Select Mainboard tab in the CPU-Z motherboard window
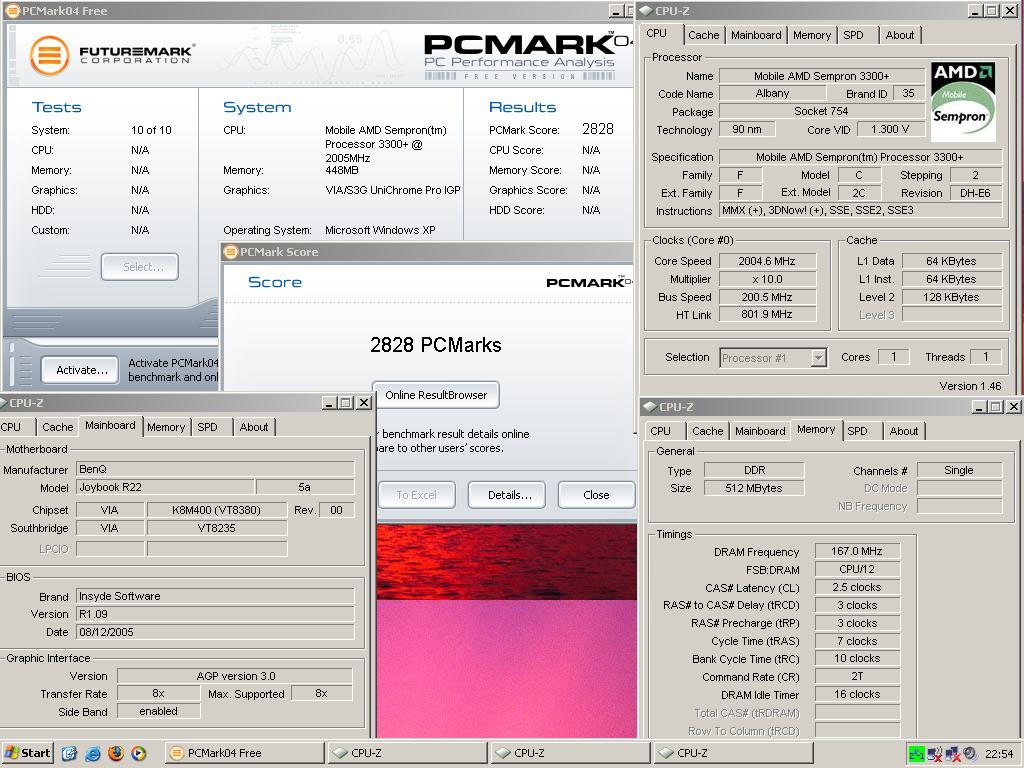Viewport: 1024px width, 768px height. (110, 425)
